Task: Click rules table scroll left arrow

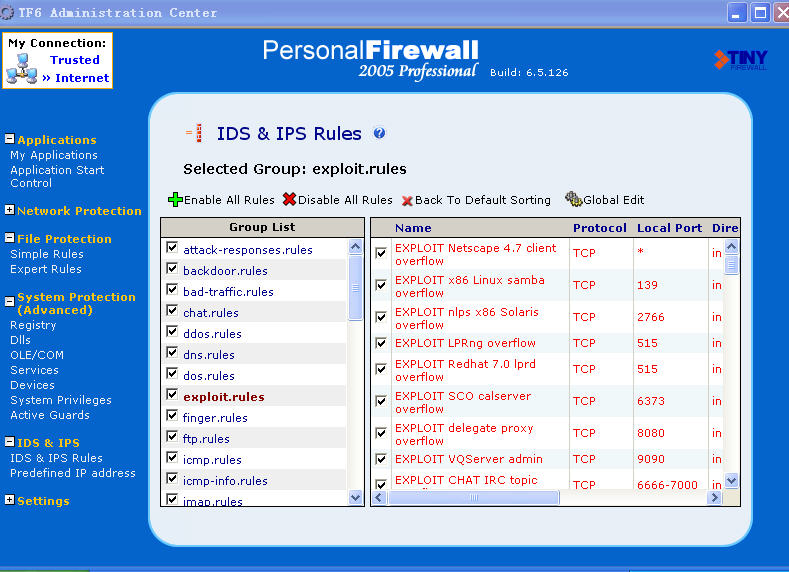Action: [379, 498]
